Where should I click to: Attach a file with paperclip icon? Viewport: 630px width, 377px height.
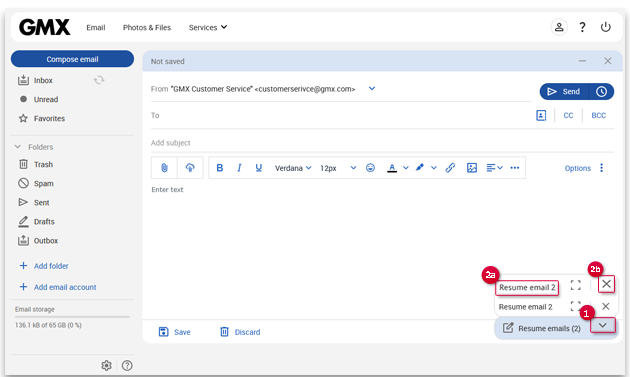pyautogui.click(x=164, y=168)
